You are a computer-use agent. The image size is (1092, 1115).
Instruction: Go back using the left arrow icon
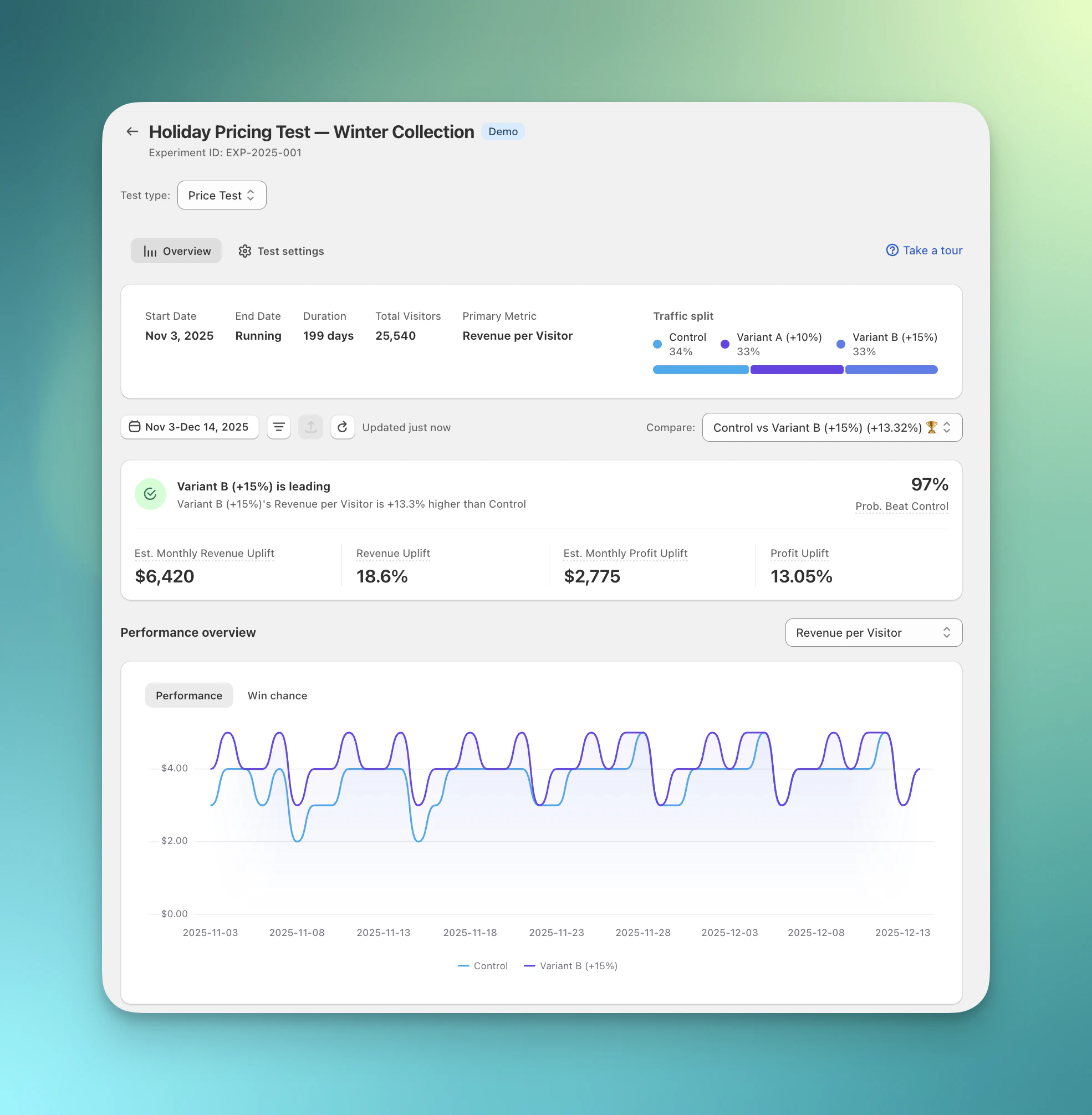tap(132, 132)
